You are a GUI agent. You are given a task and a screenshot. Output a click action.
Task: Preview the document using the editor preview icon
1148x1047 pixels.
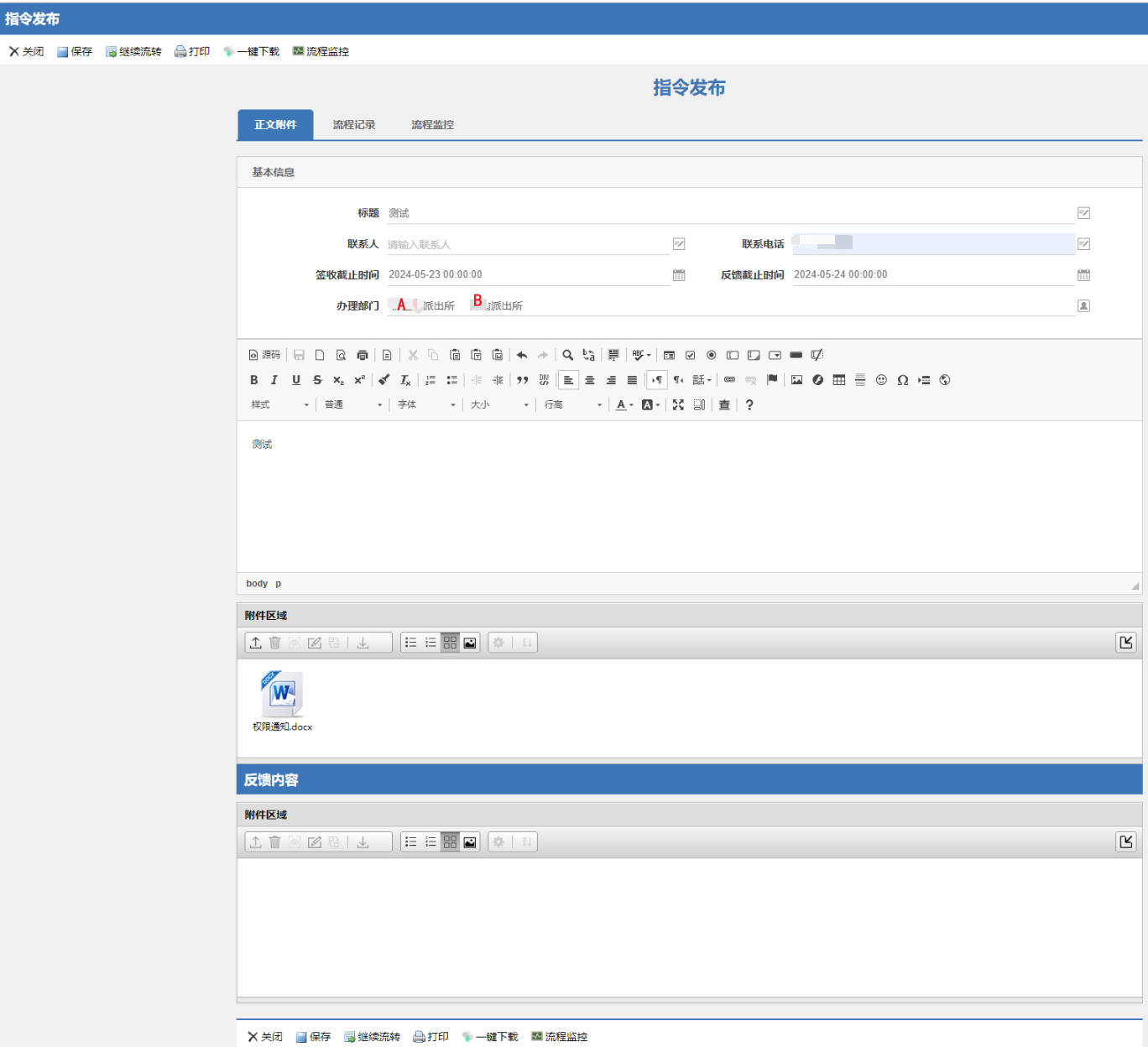click(x=341, y=355)
